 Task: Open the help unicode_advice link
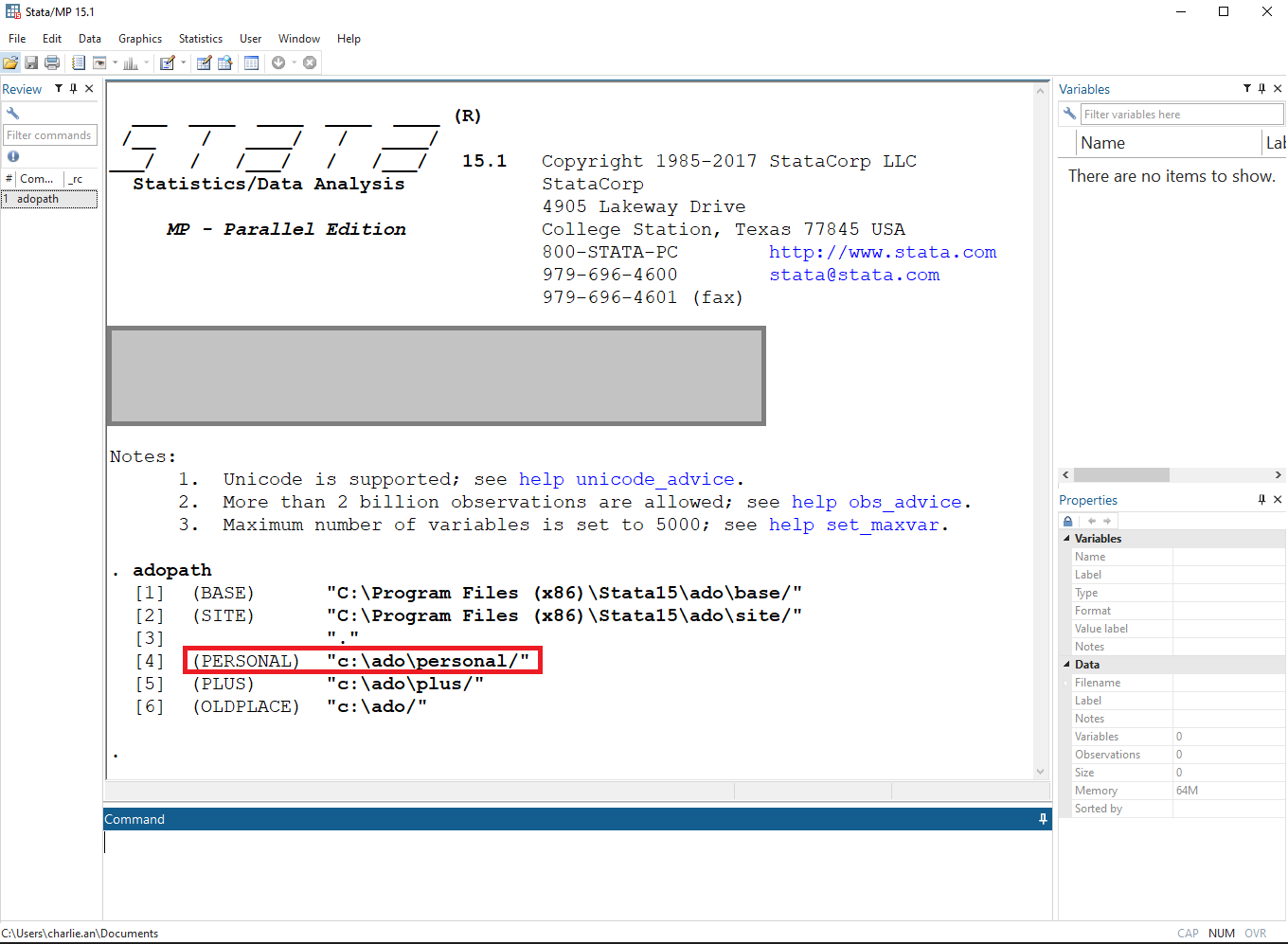pyautogui.click(x=626, y=479)
